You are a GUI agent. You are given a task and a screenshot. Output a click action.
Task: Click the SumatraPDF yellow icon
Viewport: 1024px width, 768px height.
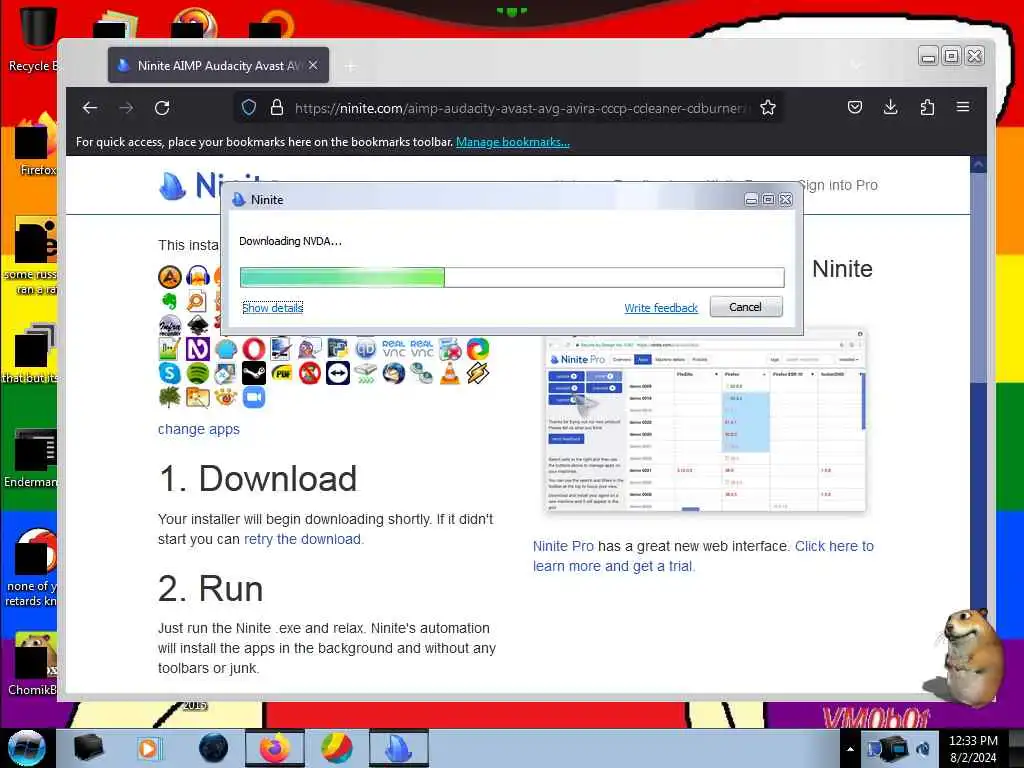(281, 373)
